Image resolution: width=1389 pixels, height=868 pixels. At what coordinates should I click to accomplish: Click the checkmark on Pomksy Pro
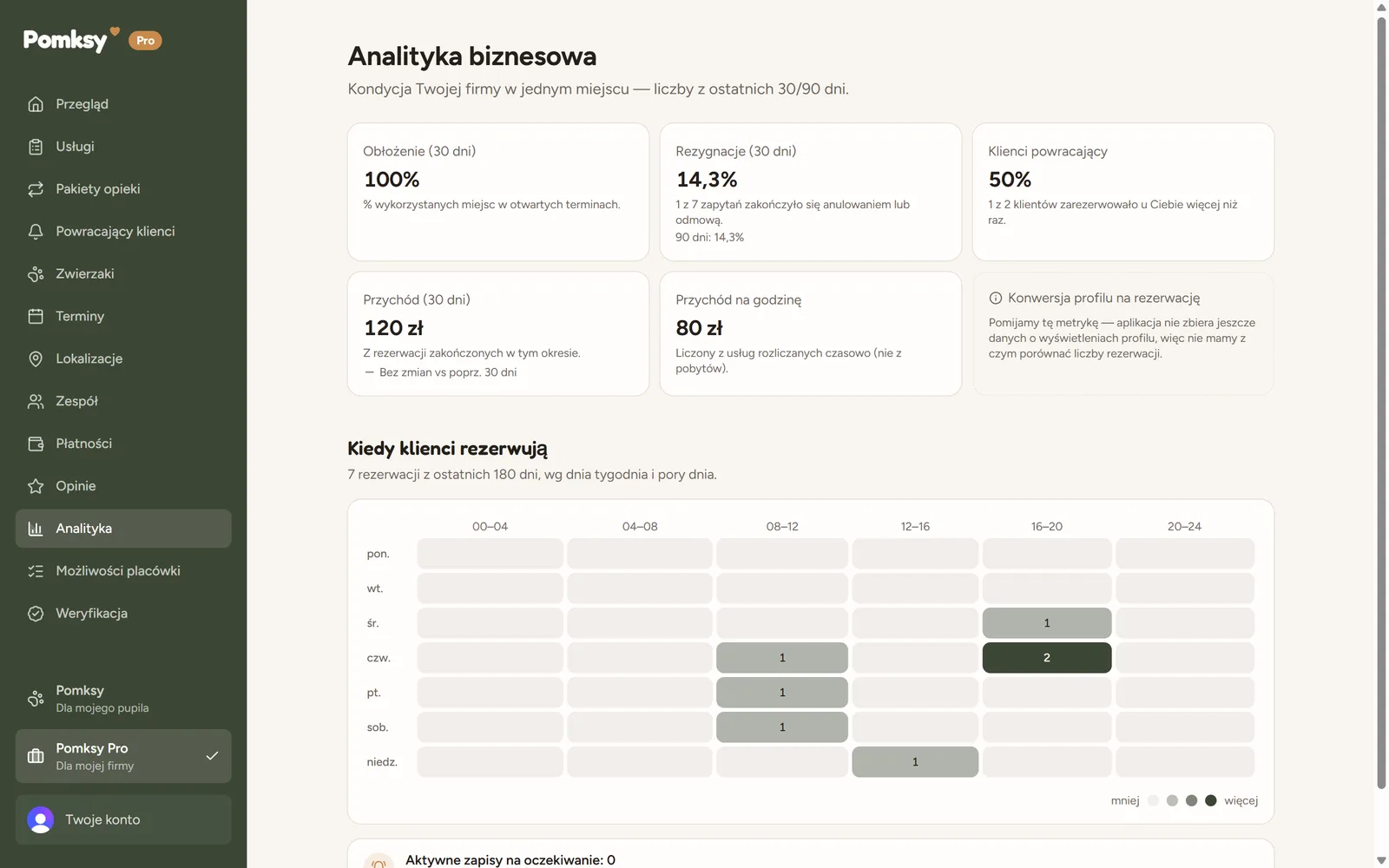(212, 756)
